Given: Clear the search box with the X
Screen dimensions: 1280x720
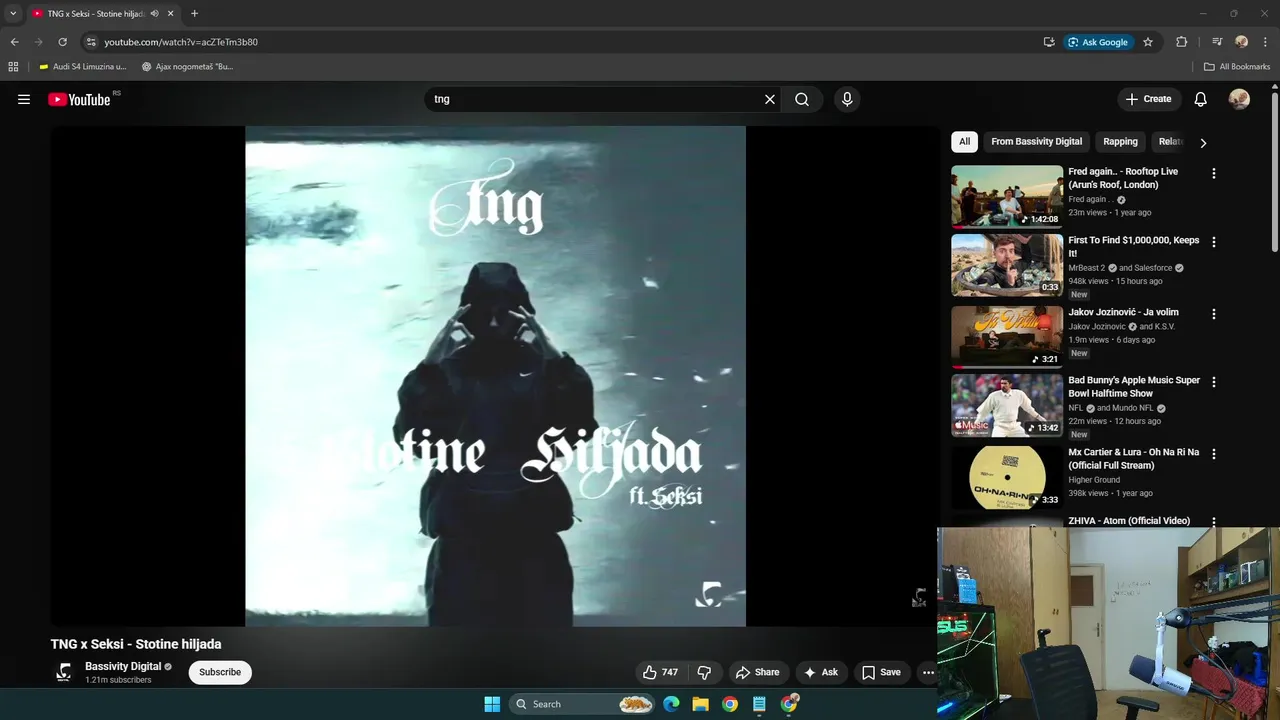Looking at the screenshot, I should click(770, 99).
